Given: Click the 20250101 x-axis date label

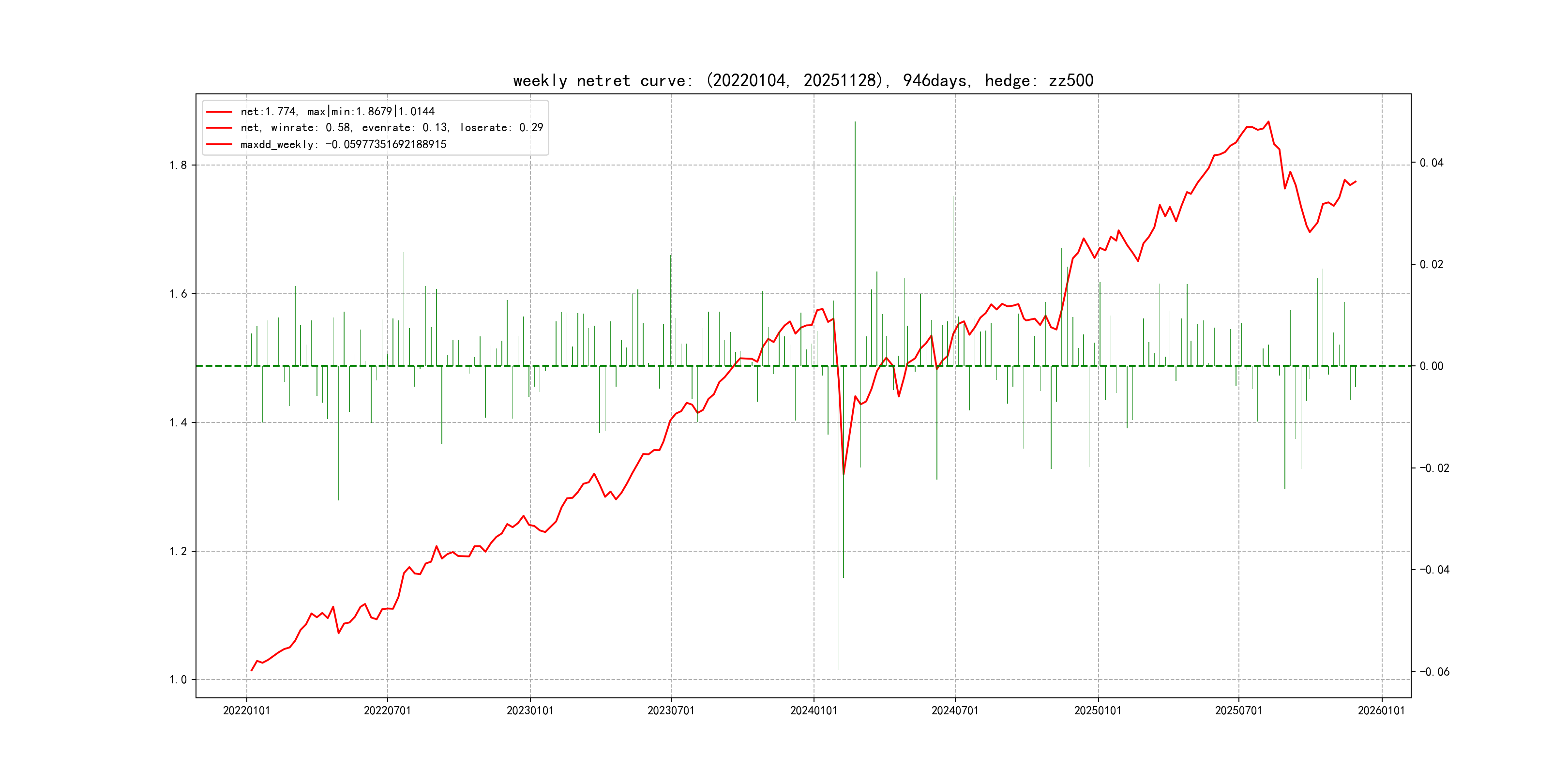Looking at the screenshot, I should click(1098, 710).
